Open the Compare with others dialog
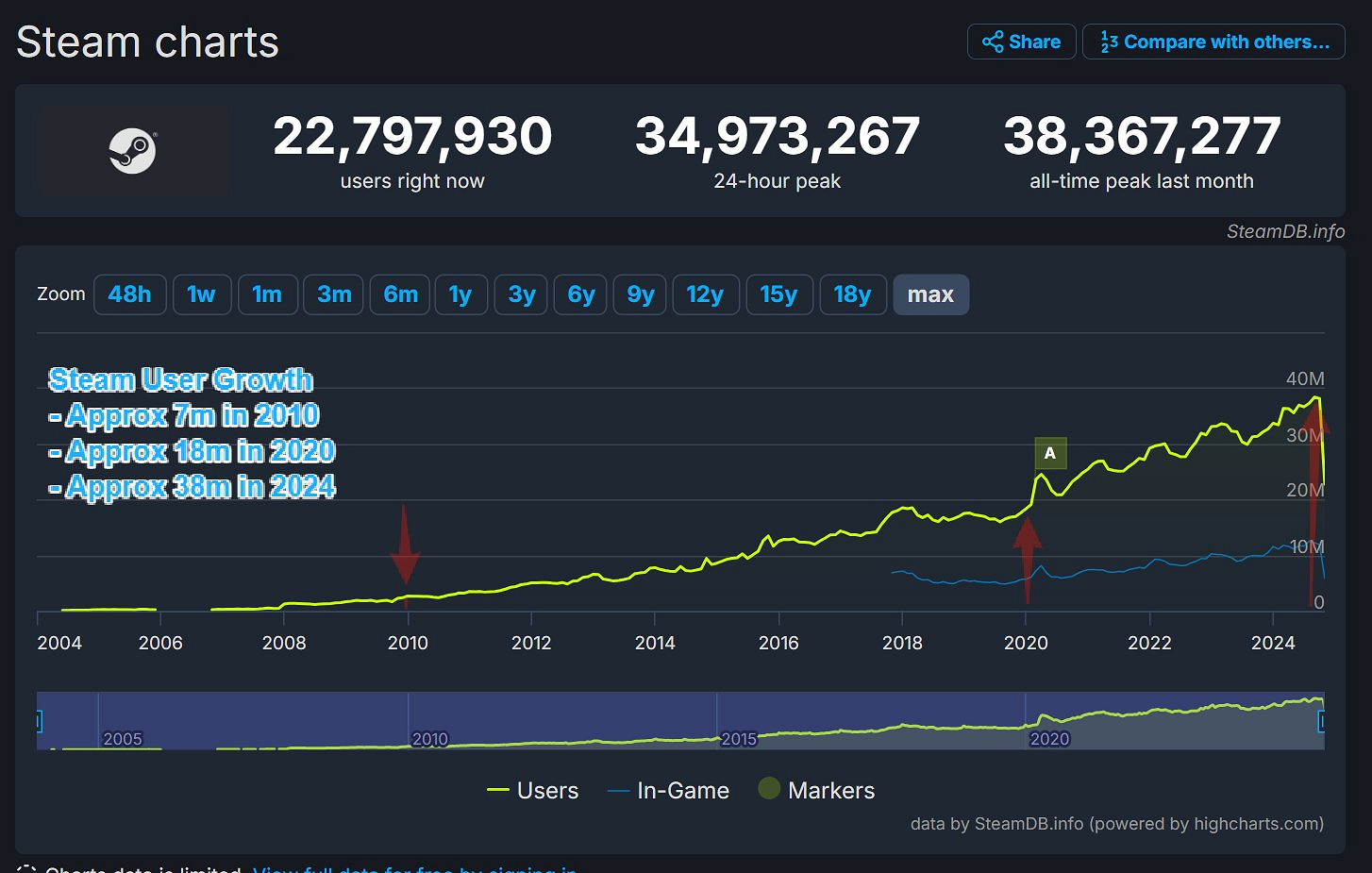Screen dimensions: 1372x873 [1213, 42]
